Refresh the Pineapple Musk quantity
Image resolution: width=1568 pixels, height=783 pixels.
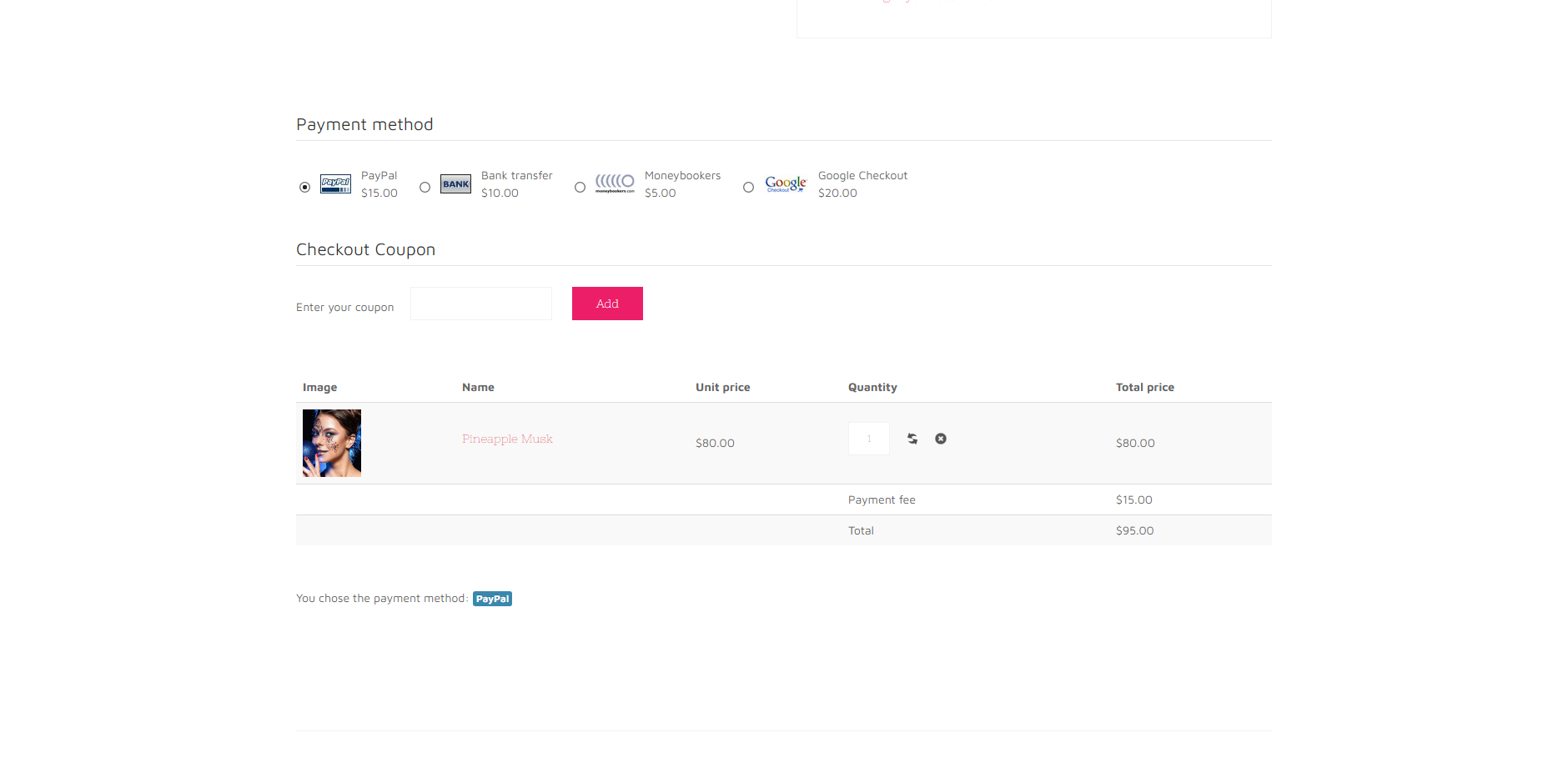pos(912,439)
